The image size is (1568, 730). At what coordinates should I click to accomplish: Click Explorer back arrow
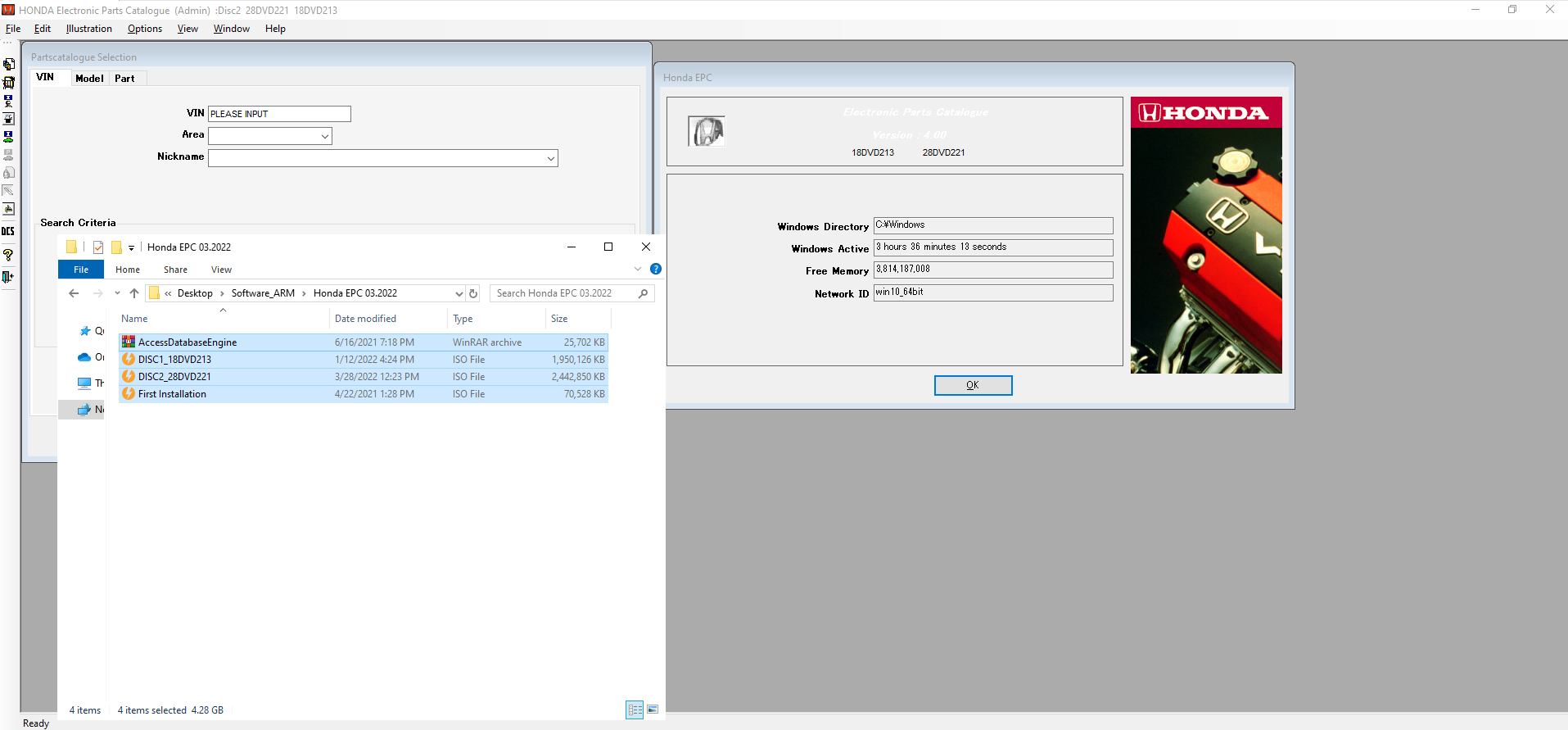point(74,293)
